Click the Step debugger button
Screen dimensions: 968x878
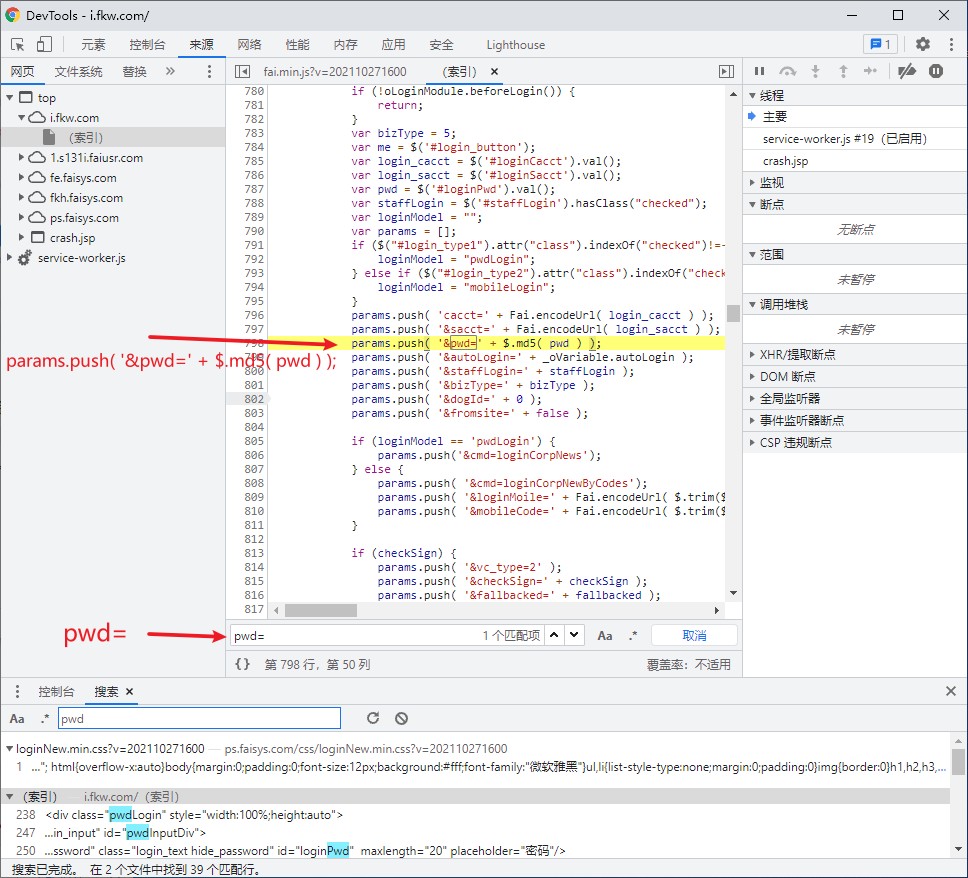click(x=870, y=72)
